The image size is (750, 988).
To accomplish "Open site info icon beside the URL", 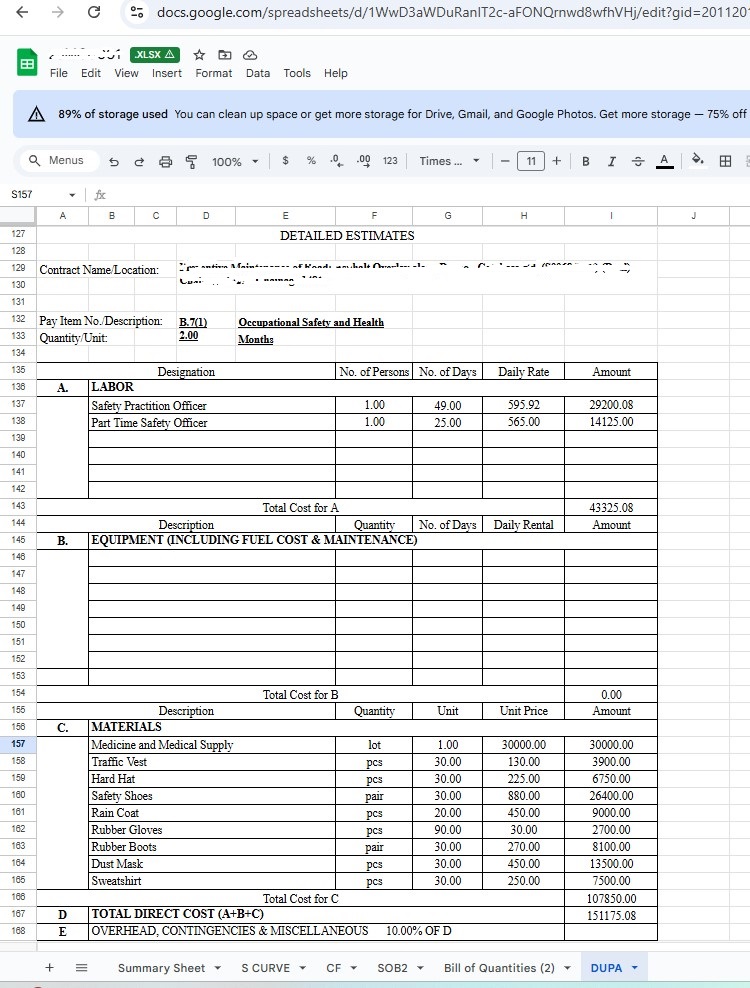I will pyautogui.click(x=136, y=11).
